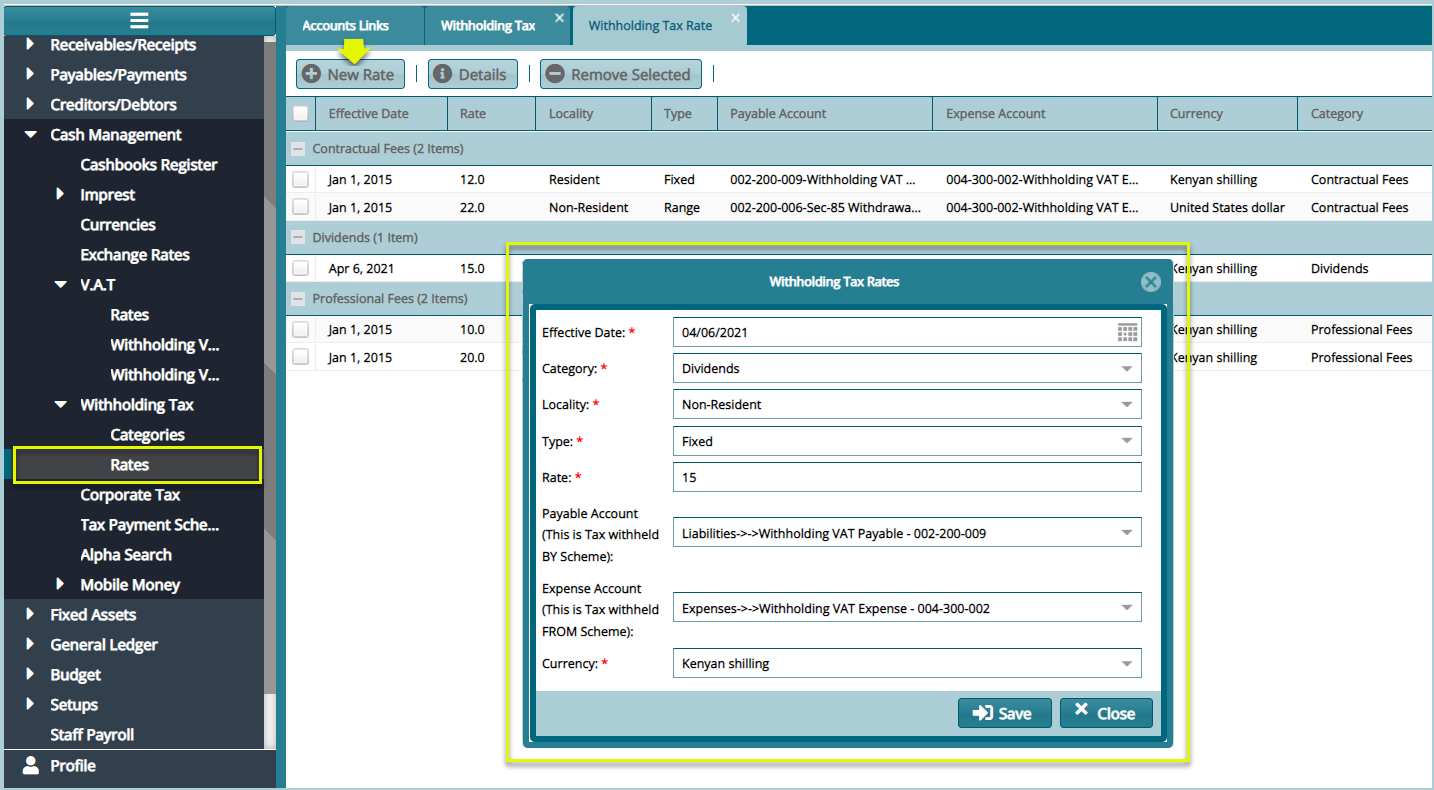This screenshot has width=1434, height=790.
Task: Save the withholding tax rate
Action: click(x=1005, y=713)
